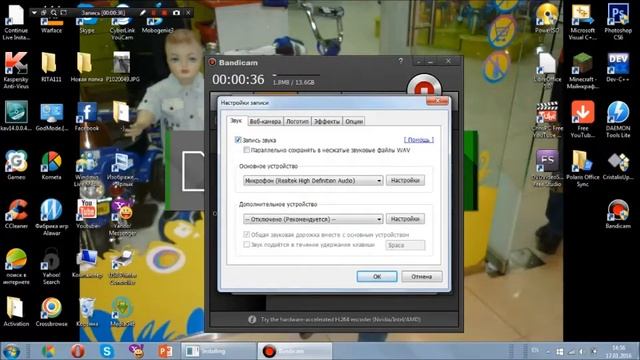Click the Помощь help link
The width and height of the screenshot is (640, 360).
pos(419,140)
